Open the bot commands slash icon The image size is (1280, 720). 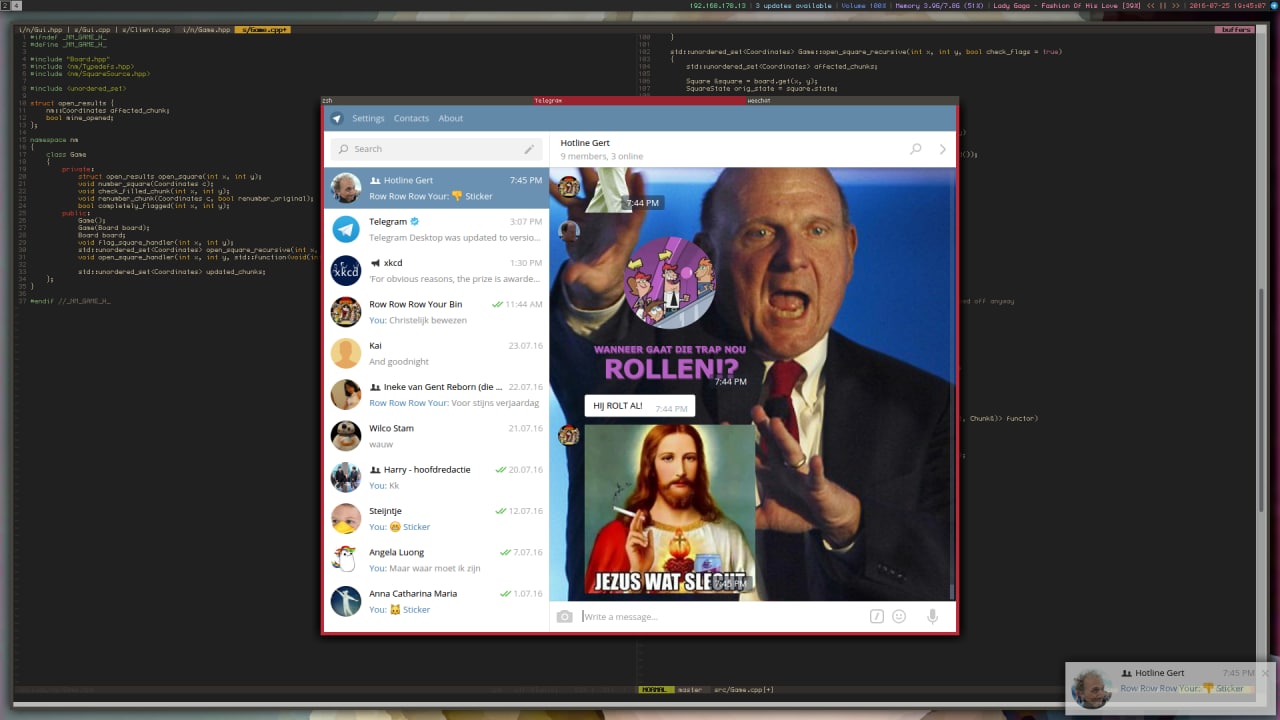pos(877,617)
